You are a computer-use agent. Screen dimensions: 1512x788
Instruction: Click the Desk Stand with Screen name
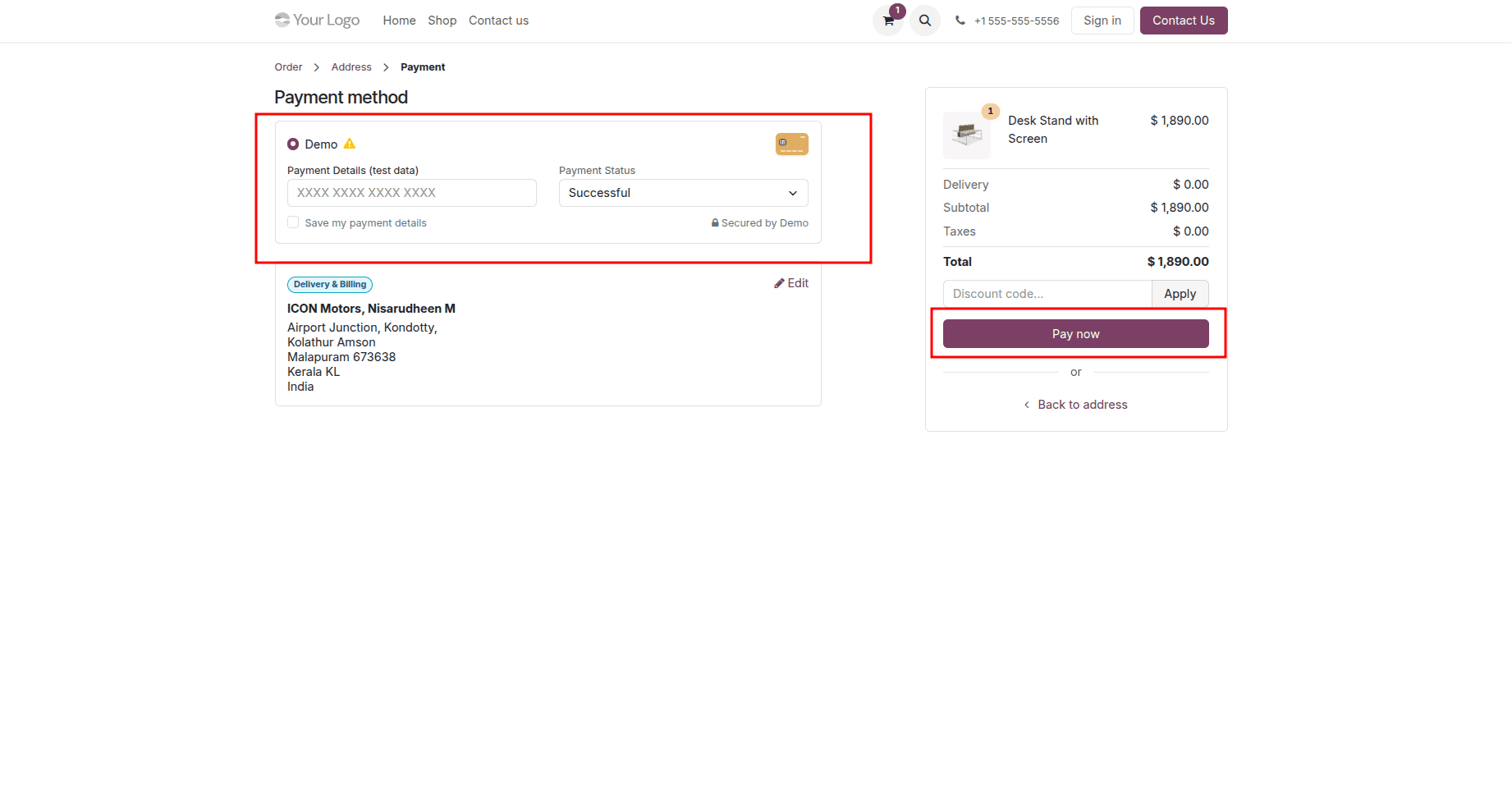(1053, 130)
